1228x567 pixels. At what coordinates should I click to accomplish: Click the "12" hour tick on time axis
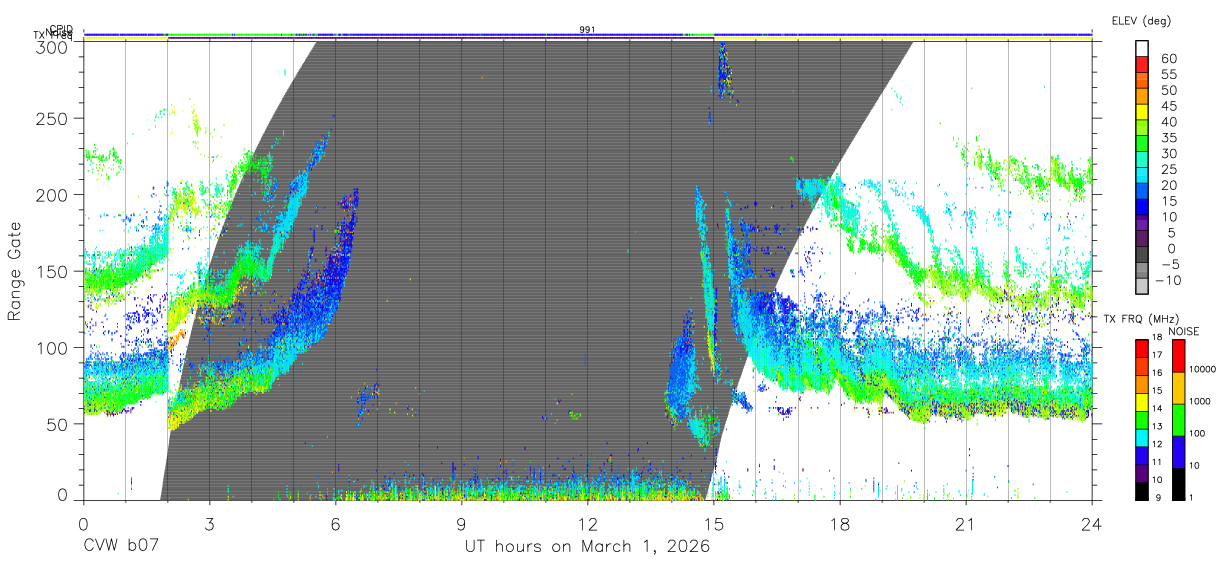[x=588, y=523]
